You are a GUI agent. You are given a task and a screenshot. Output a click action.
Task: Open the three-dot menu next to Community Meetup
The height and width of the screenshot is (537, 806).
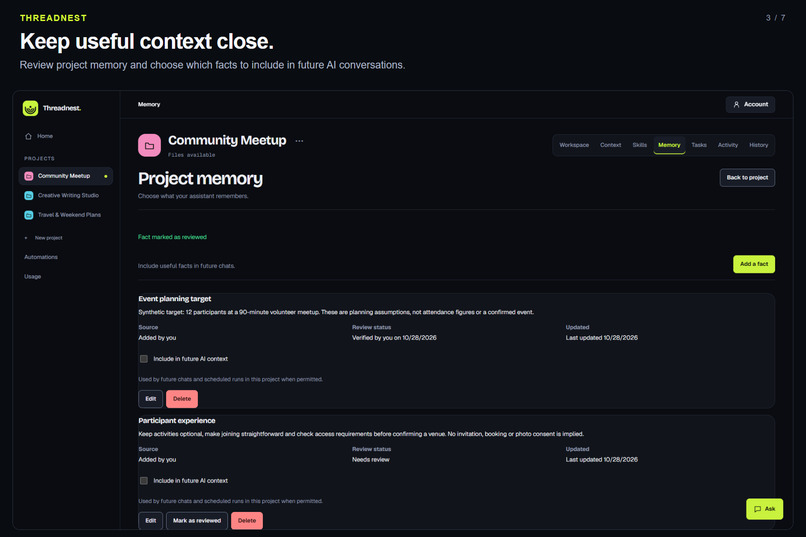299,141
